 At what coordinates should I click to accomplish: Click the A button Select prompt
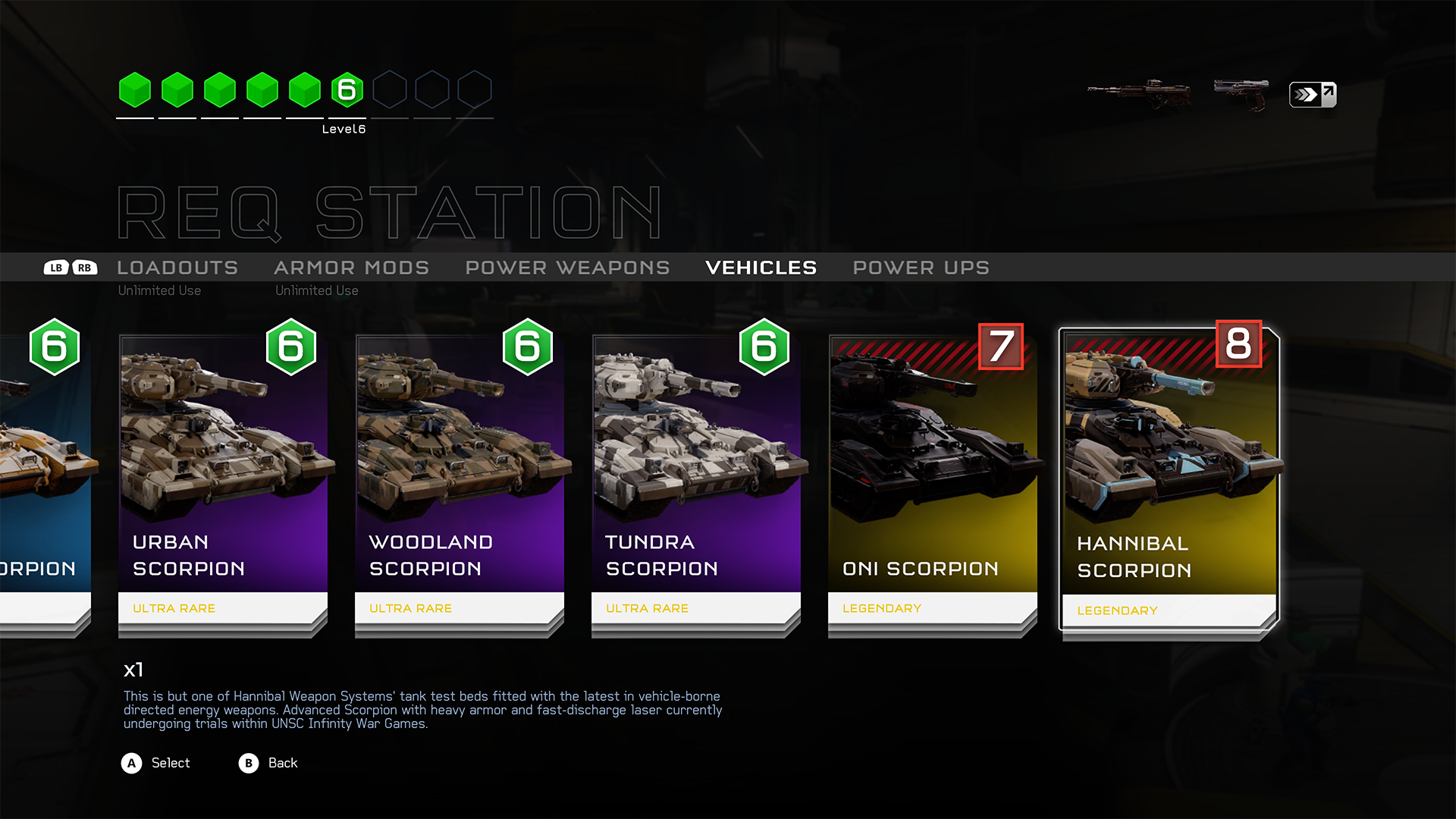[x=155, y=763]
